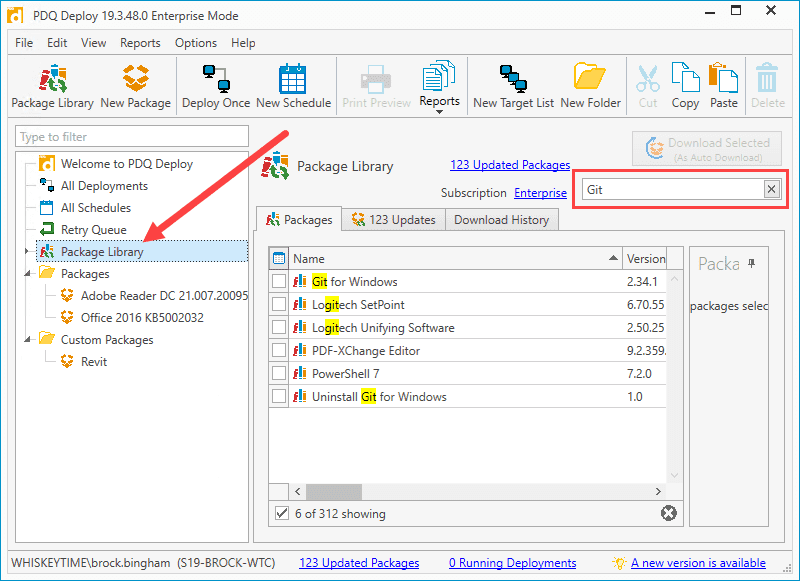This screenshot has width=800, height=581.
Task: Click A new version is available link
Action: point(698,563)
